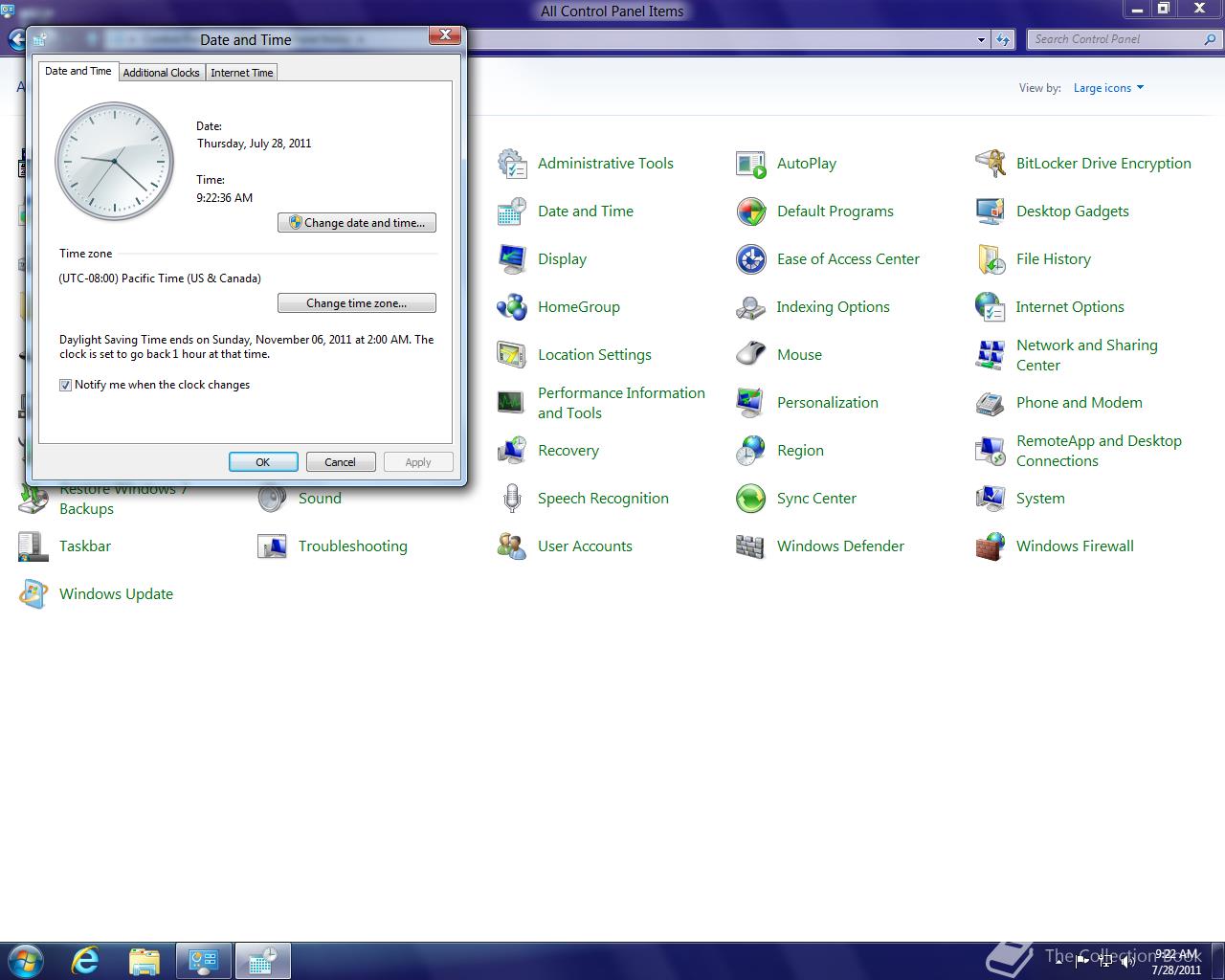
Task: Click the analog clock face
Action: (115, 161)
